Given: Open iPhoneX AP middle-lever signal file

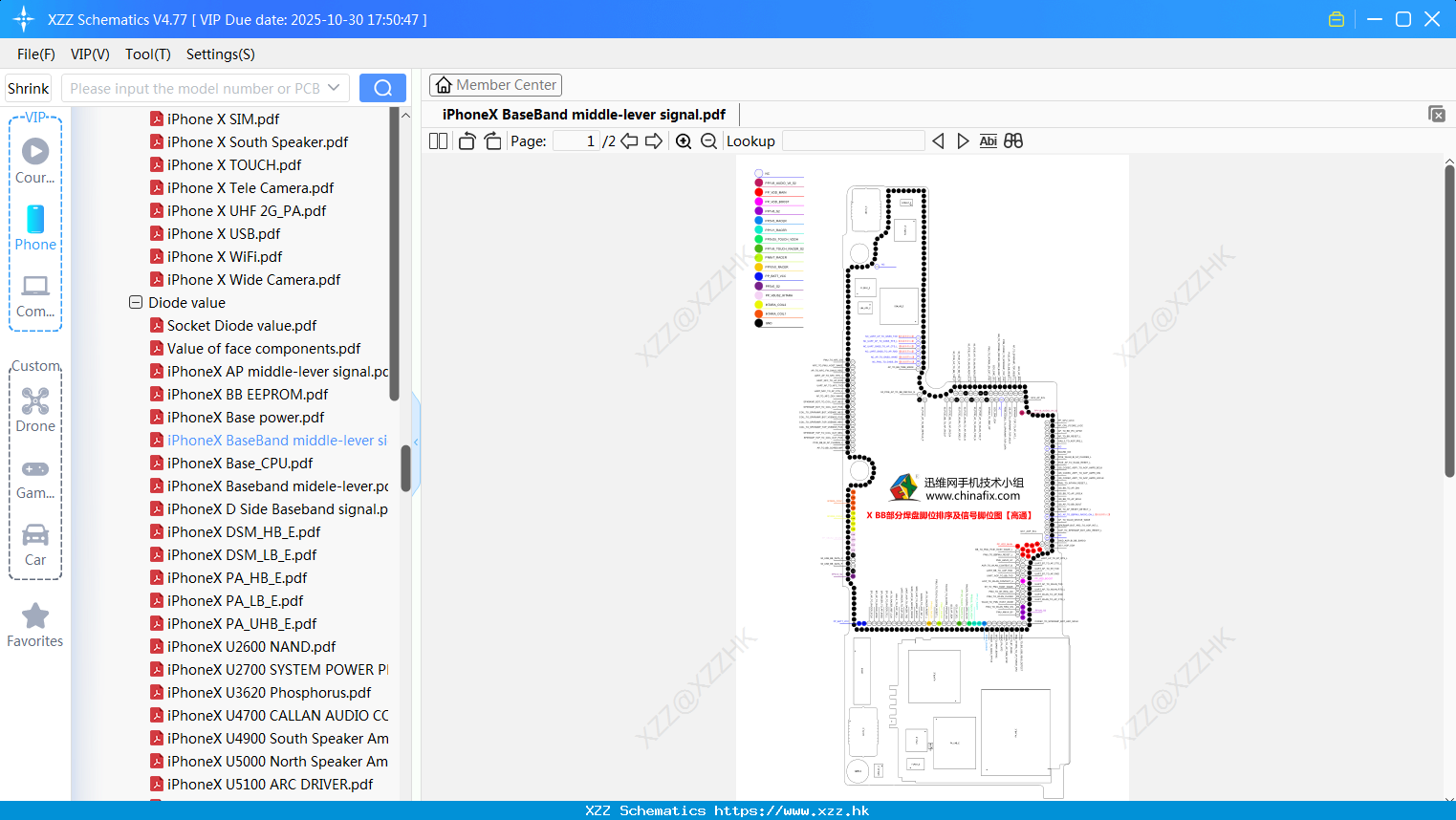Looking at the screenshot, I should pyautogui.click(x=270, y=371).
